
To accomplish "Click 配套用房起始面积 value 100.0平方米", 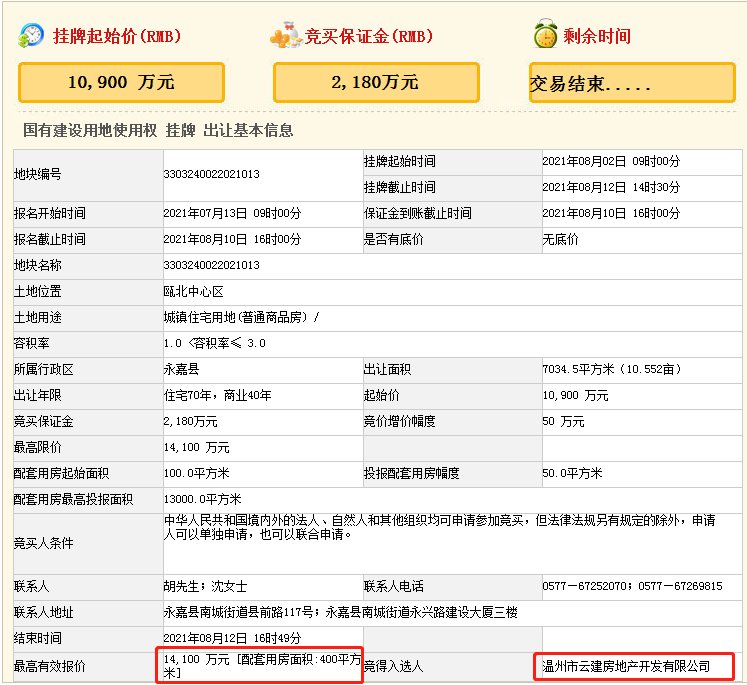I will click(x=196, y=473).
